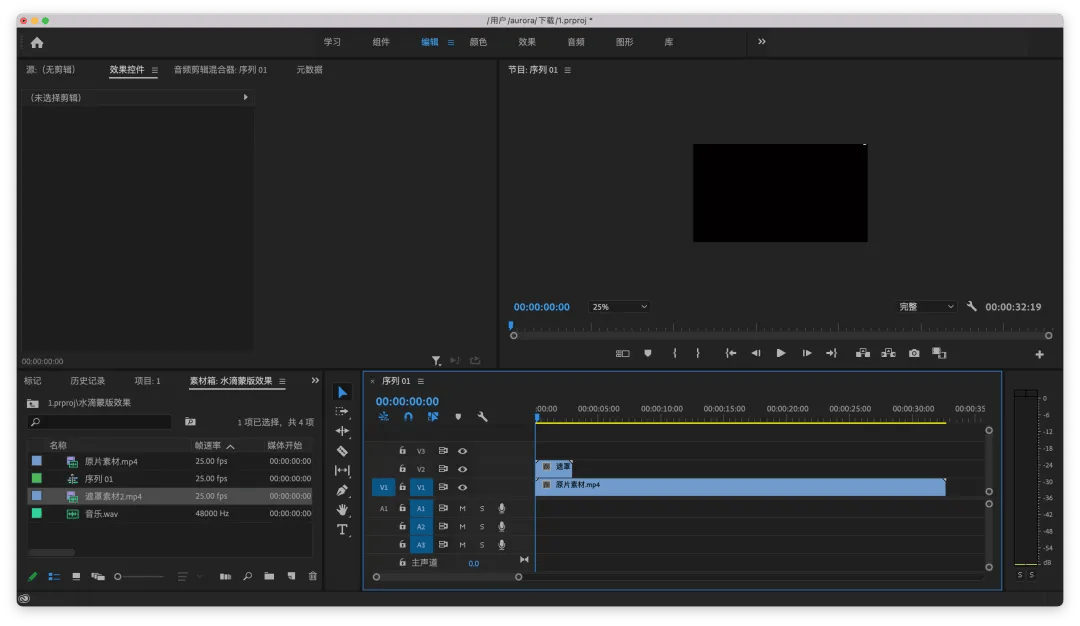Open the 效果控件 panel menu

155,70
